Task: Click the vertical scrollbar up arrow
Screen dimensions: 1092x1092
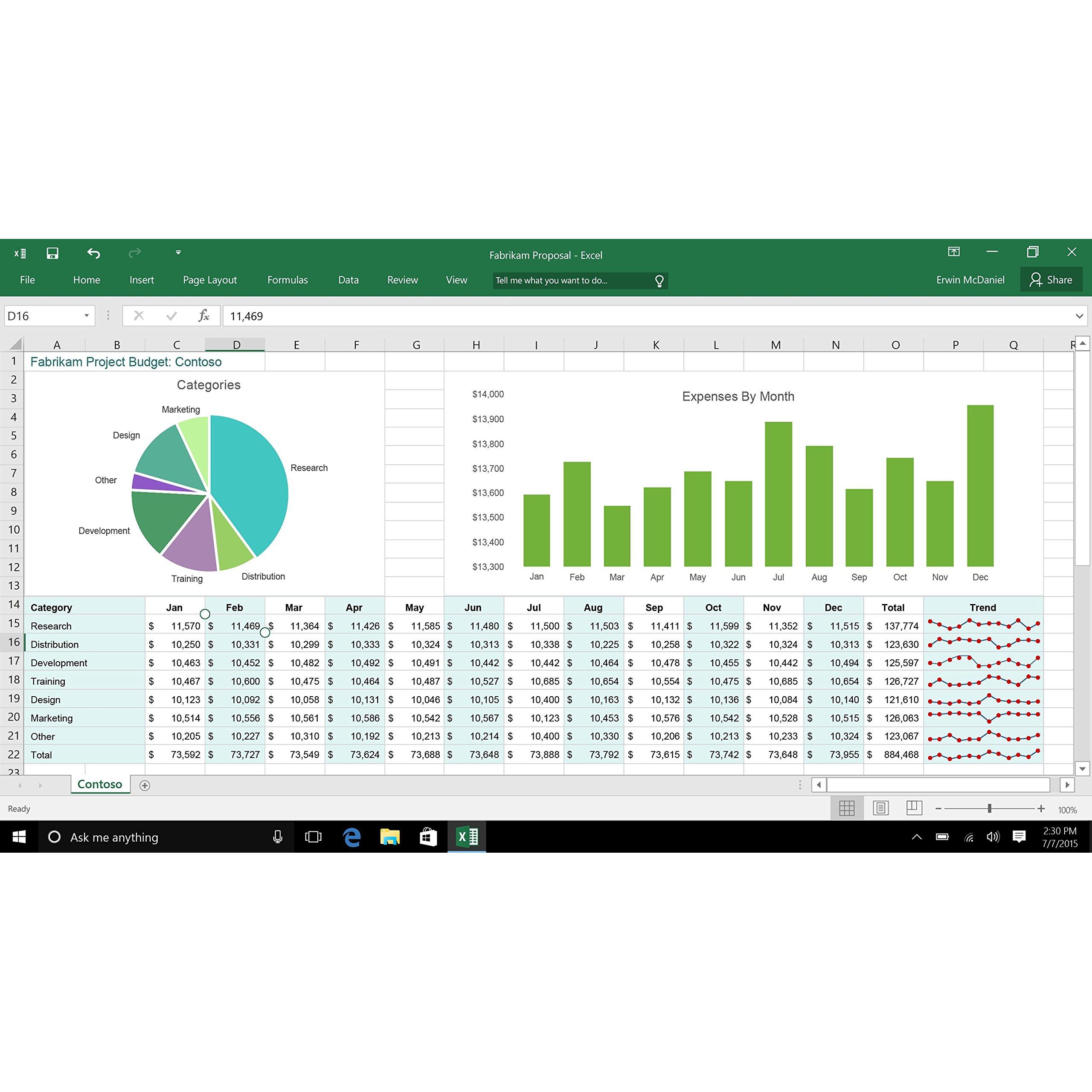Action: point(1082,343)
